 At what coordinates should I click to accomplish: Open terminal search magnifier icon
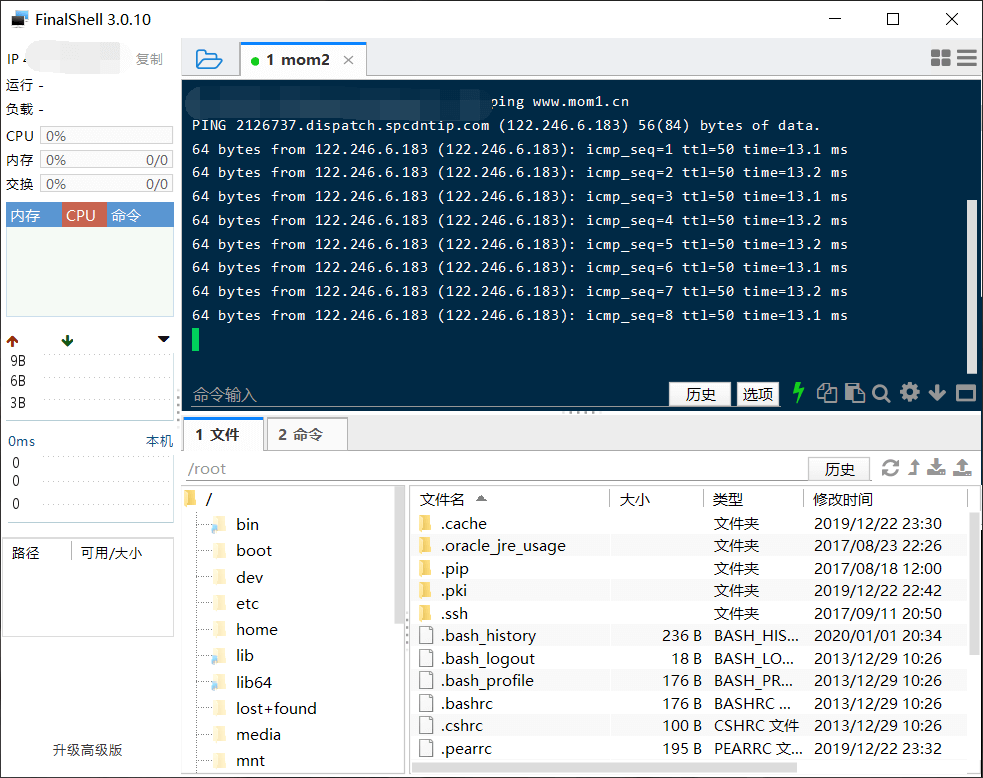point(881,394)
